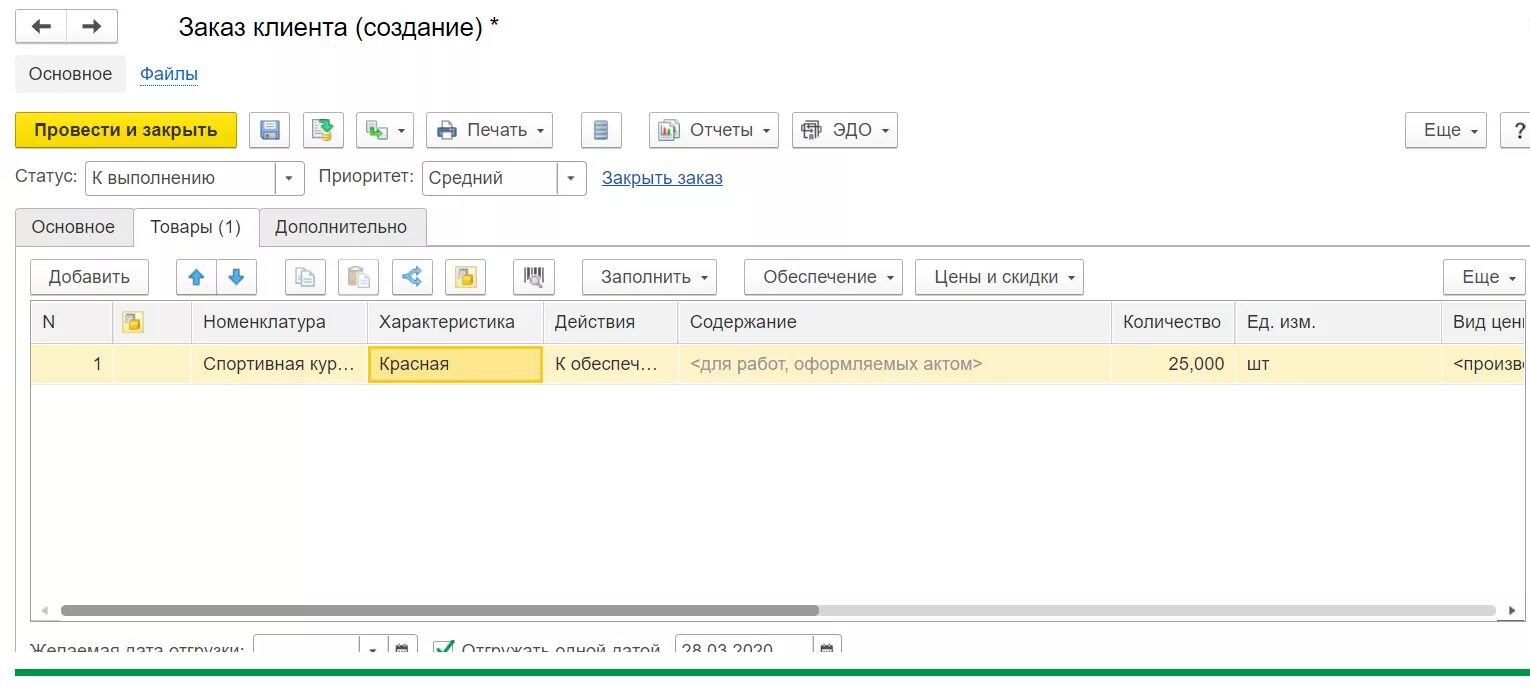Viewport: 1530px width, 688px height.
Task: Open the Заполнить dropdown menu
Action: coord(650,277)
